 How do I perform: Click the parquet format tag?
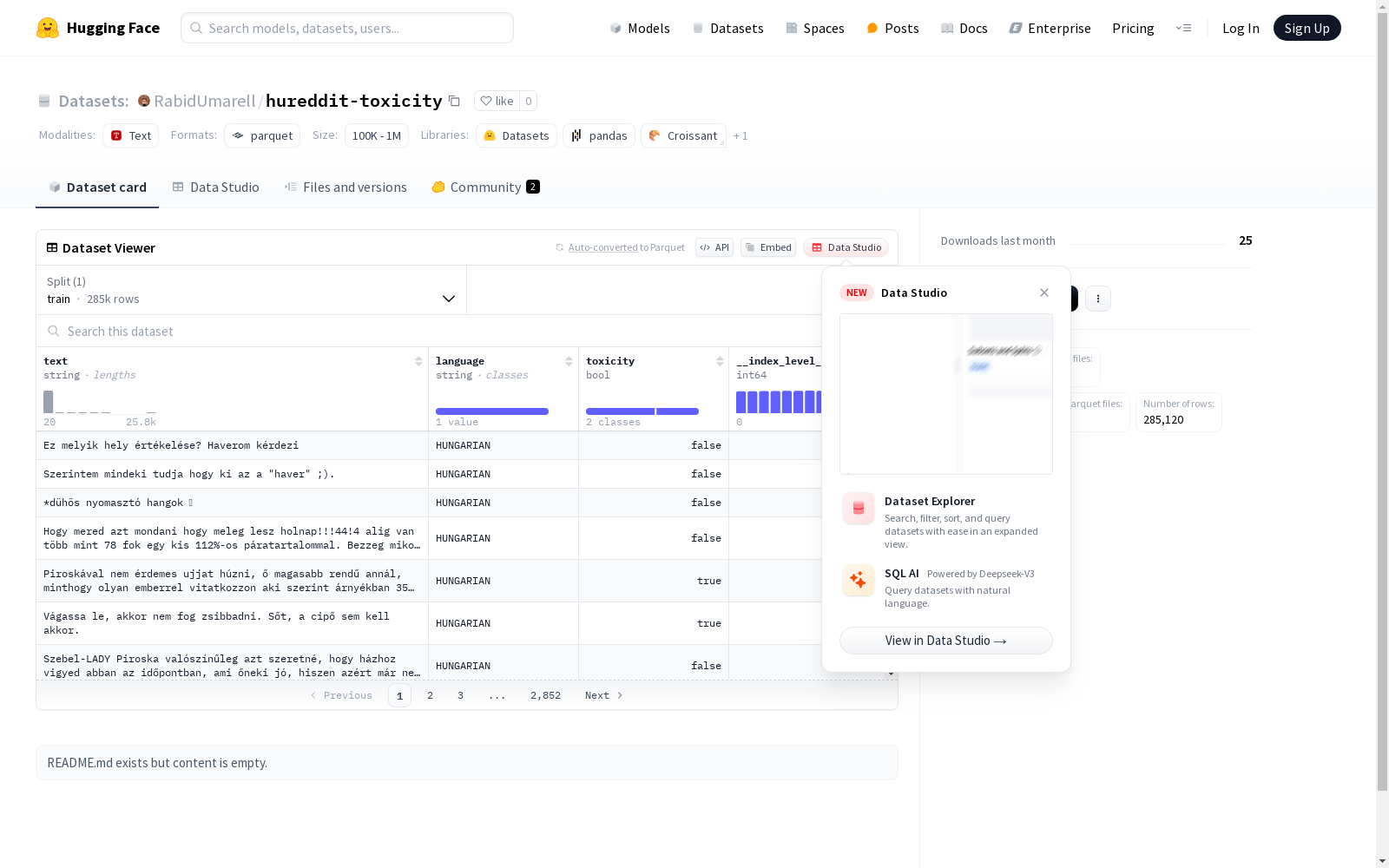coord(262,135)
